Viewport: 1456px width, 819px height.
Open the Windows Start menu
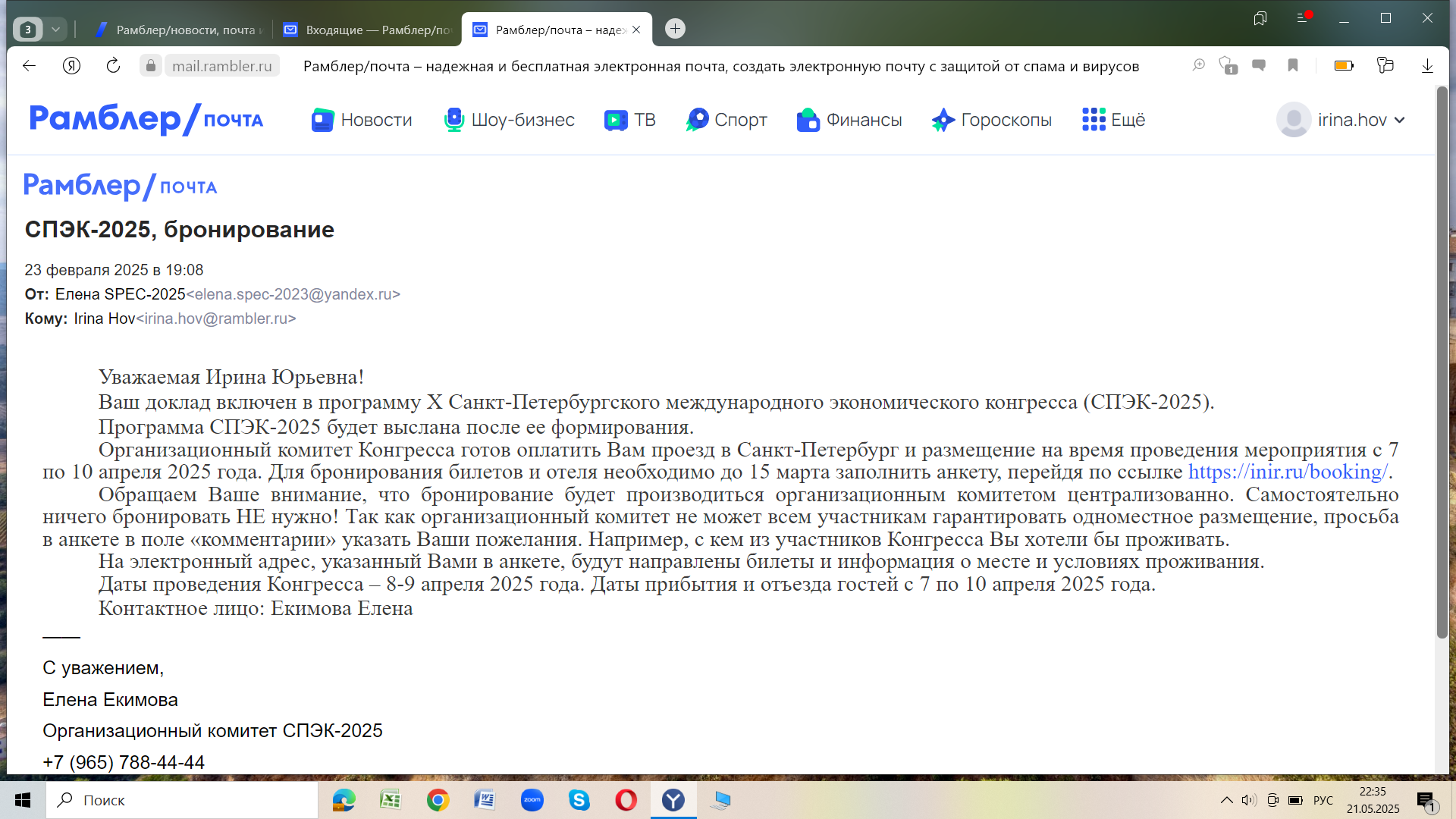point(23,800)
